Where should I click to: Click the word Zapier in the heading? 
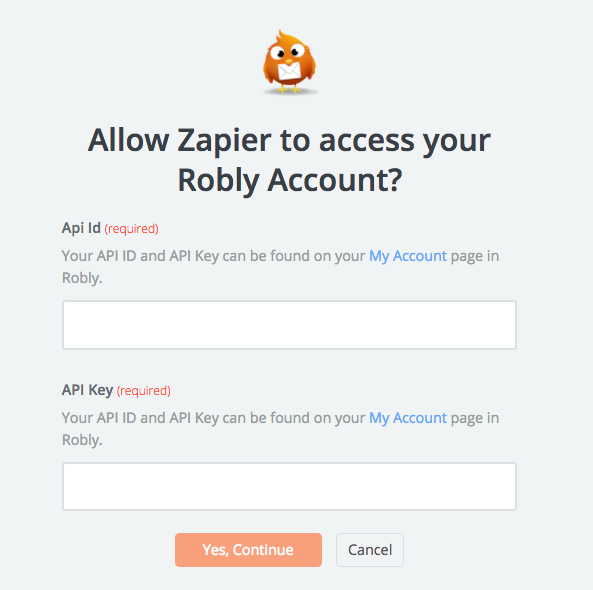point(224,141)
